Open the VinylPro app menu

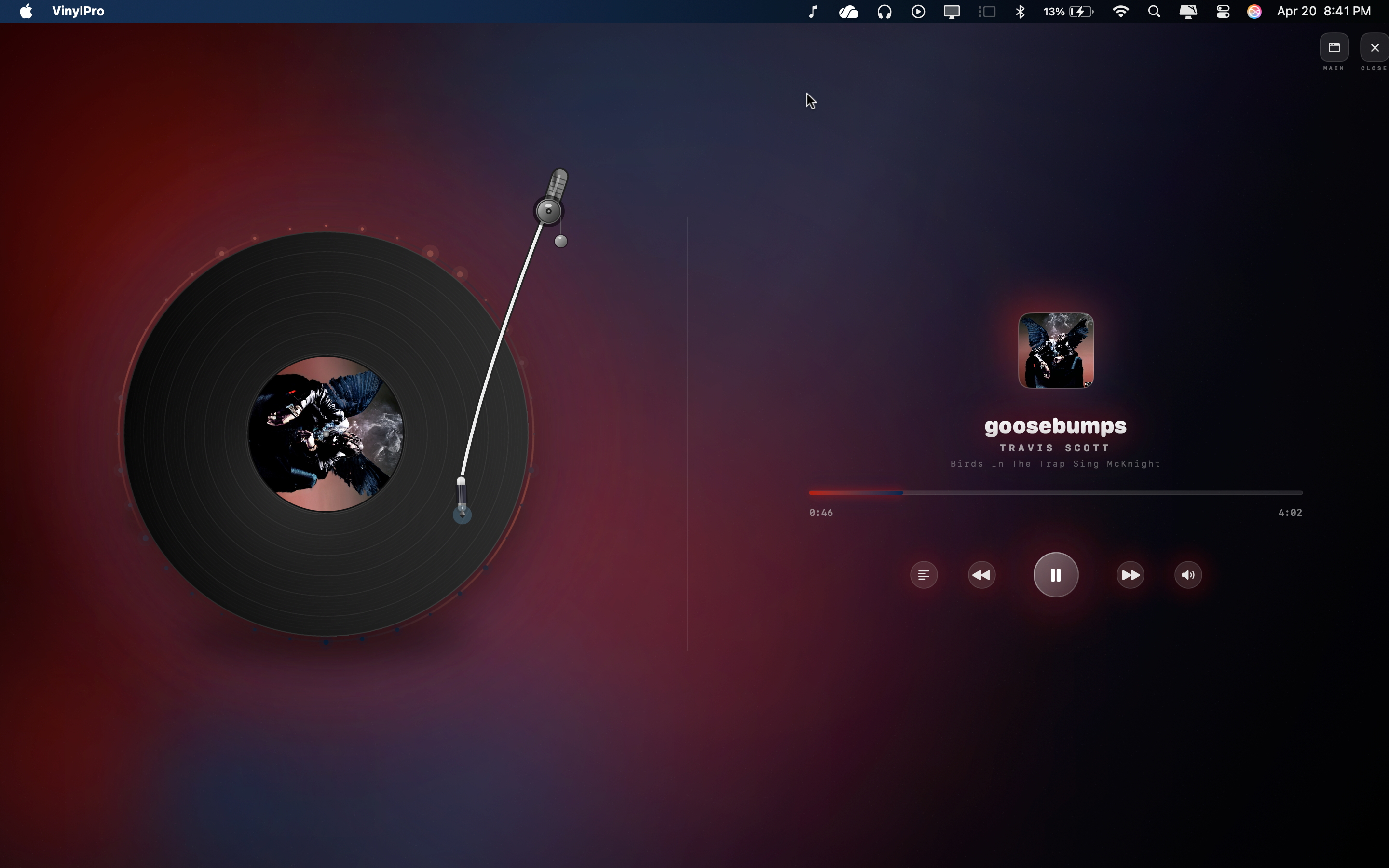pos(78,11)
